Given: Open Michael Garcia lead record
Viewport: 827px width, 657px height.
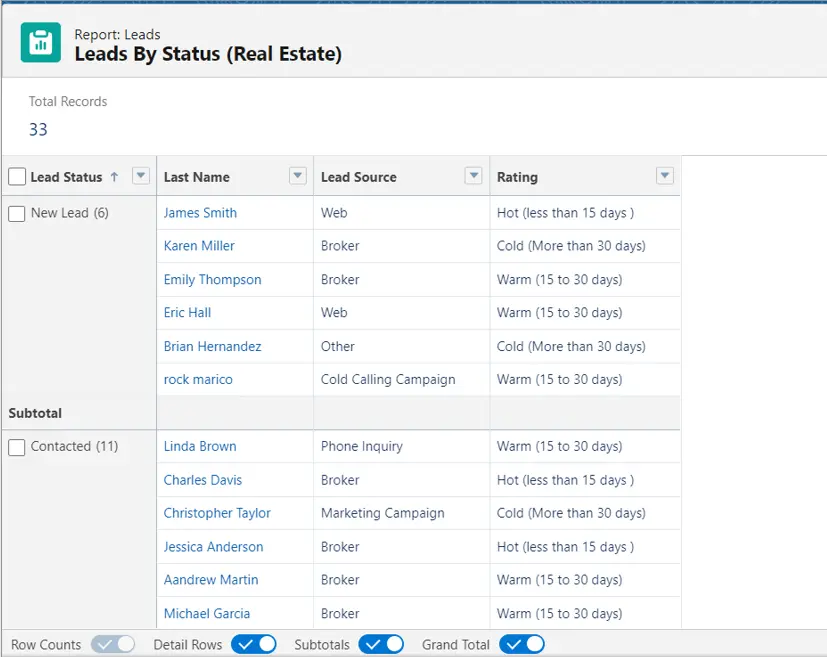Looking at the screenshot, I should [x=207, y=614].
